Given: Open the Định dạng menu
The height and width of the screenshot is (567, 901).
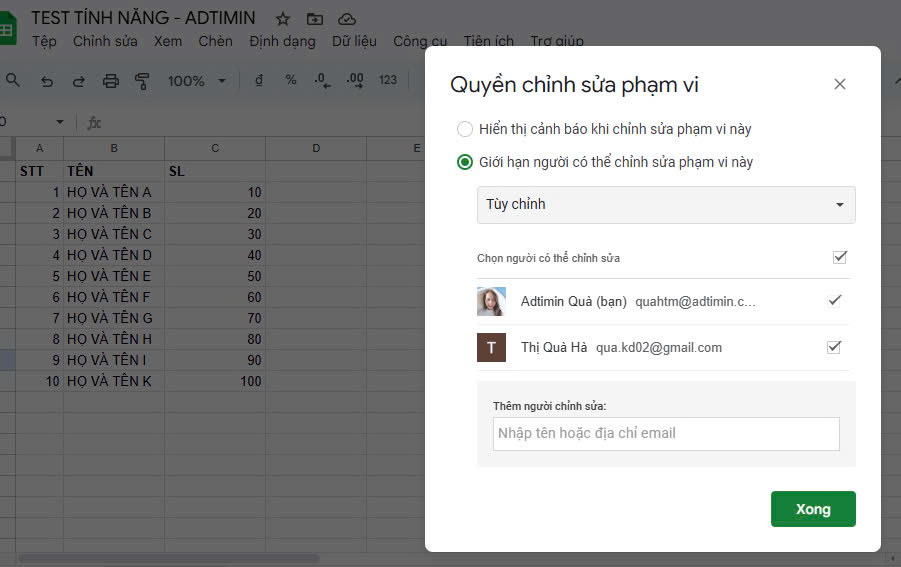Looking at the screenshot, I should [x=282, y=41].
